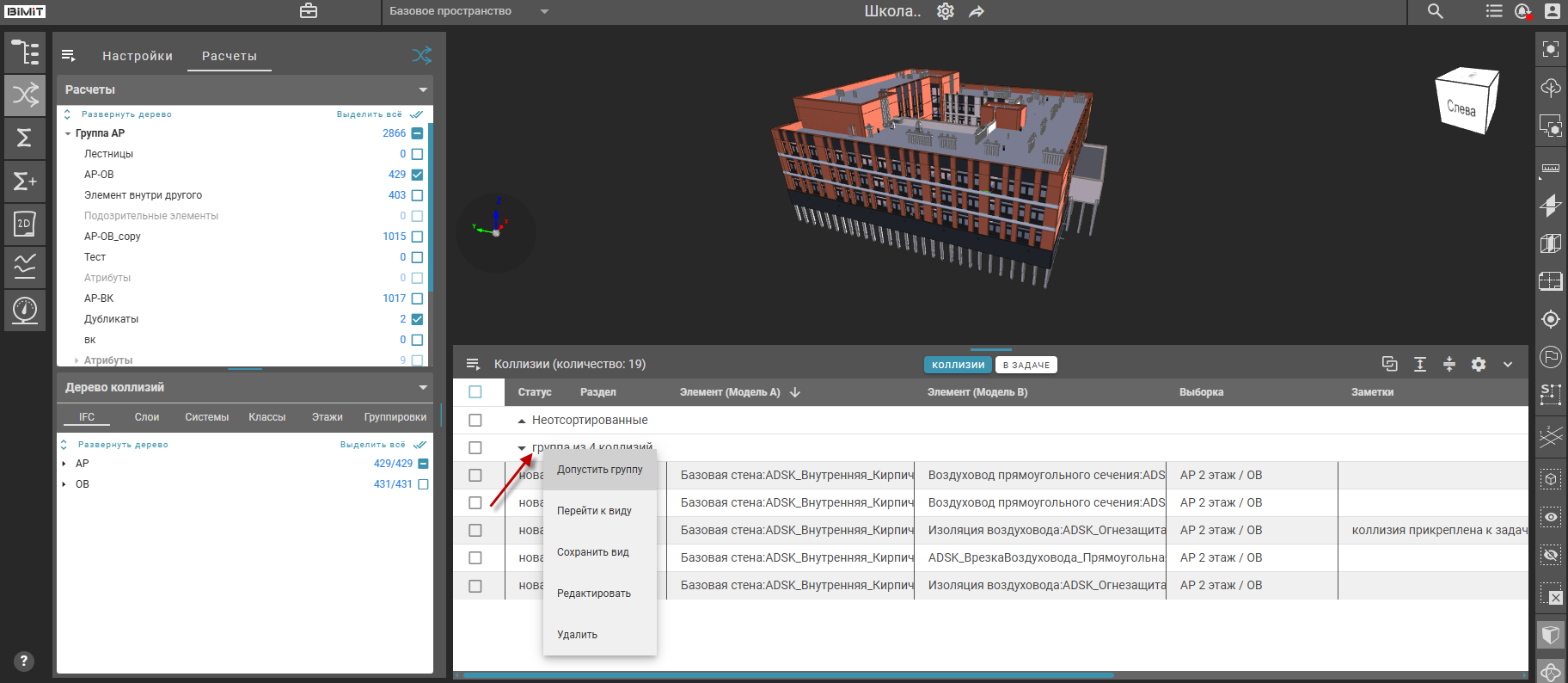Collapse the Группа АР tree node
The width and height of the screenshot is (1568, 683).
(x=68, y=133)
